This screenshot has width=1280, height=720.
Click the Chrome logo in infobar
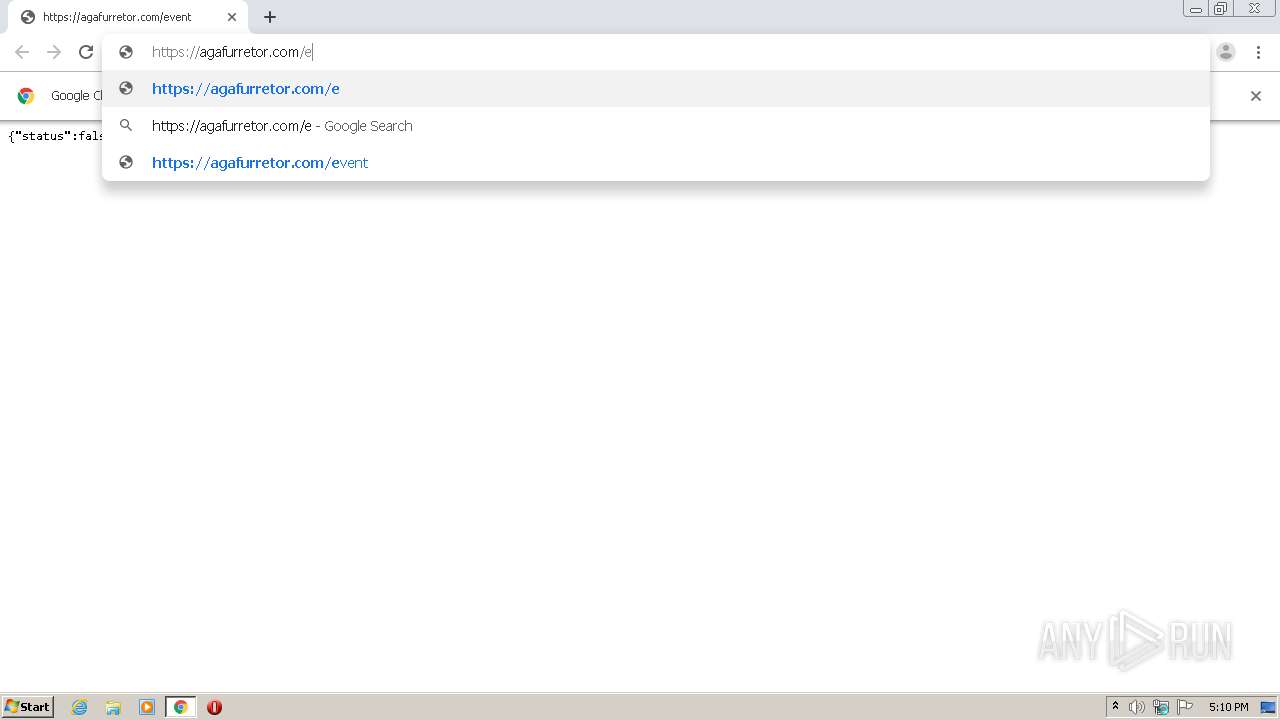click(x=26, y=96)
